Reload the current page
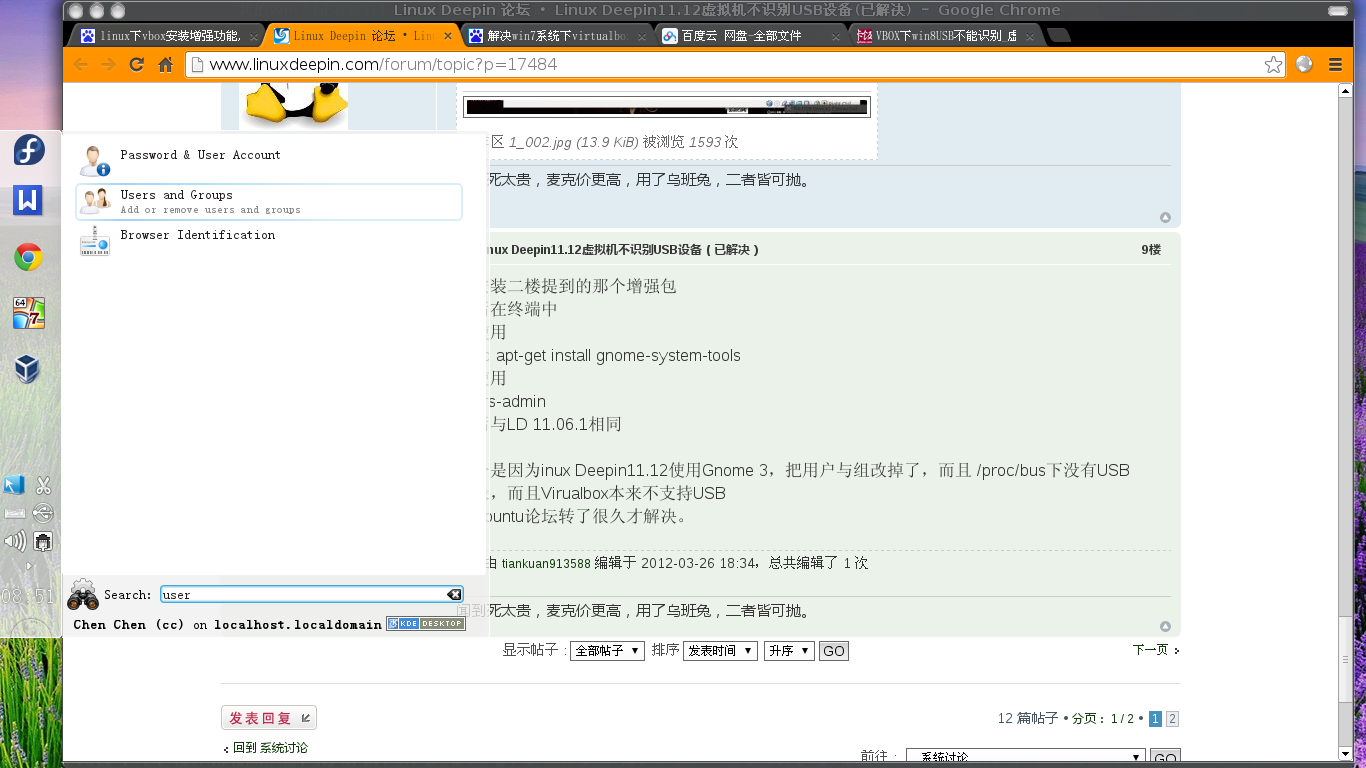 tap(137, 64)
